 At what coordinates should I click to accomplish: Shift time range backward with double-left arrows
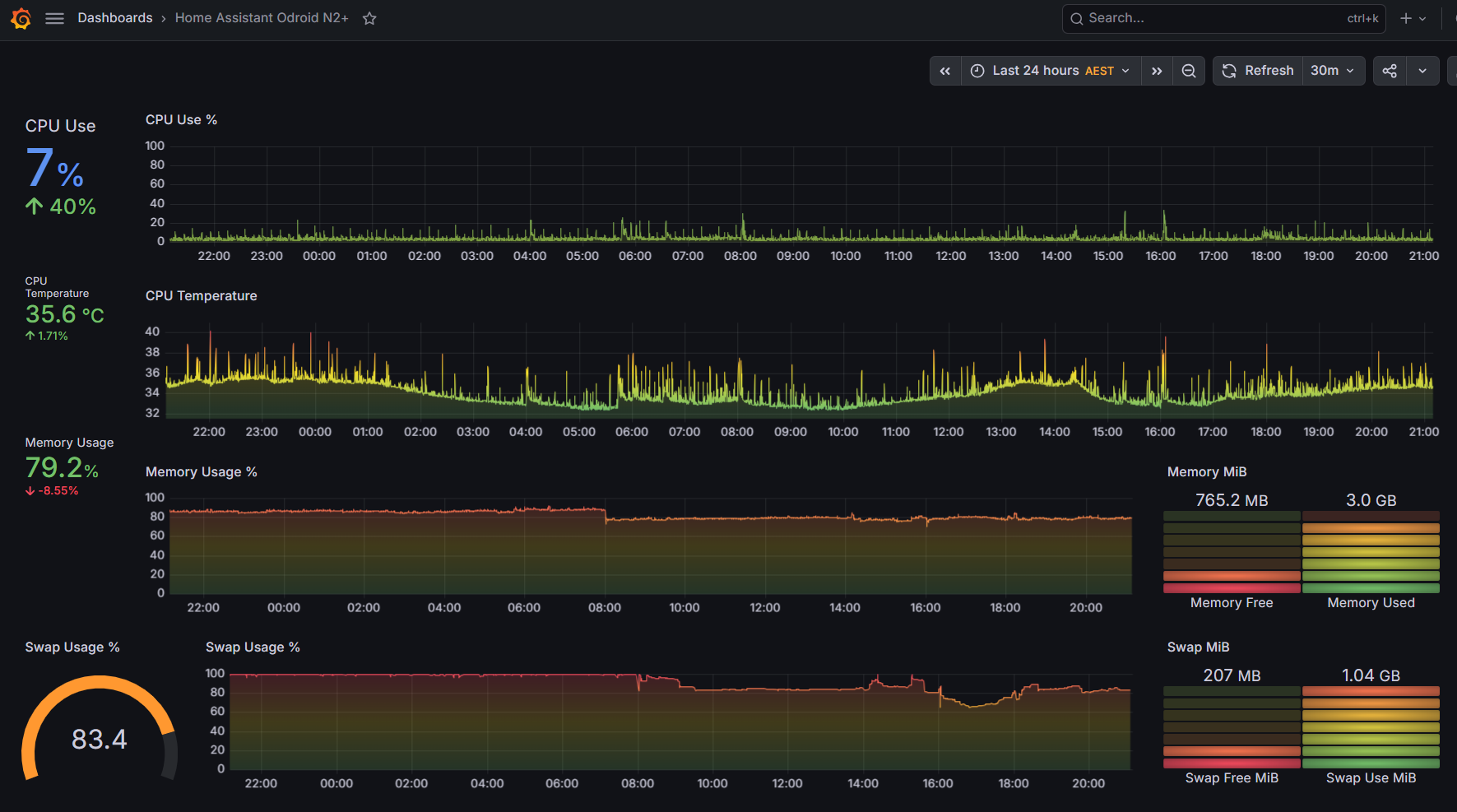945,71
